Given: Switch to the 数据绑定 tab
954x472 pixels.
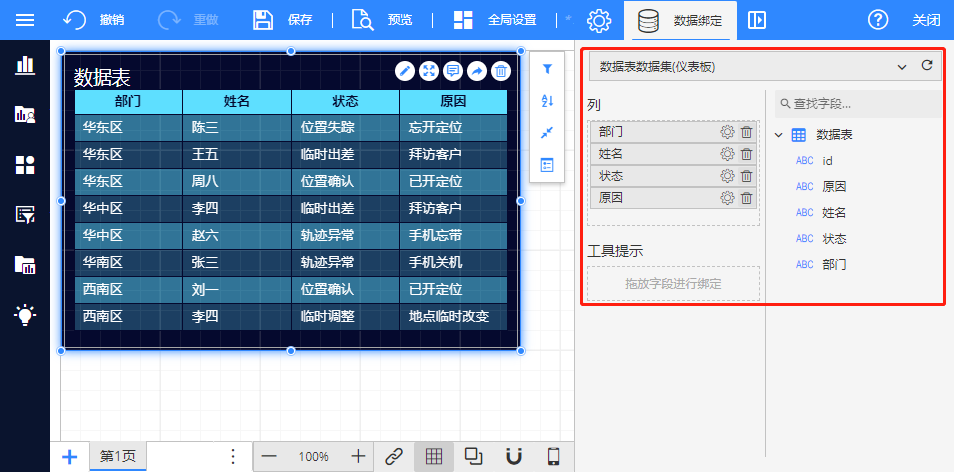Looking at the screenshot, I should click(686, 20).
